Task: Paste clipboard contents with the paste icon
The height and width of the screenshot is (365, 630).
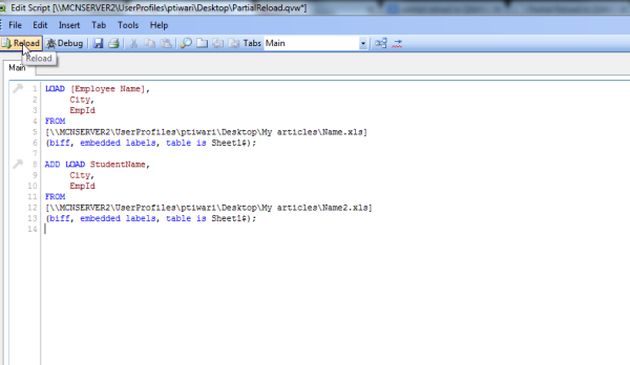Action: [x=166, y=43]
